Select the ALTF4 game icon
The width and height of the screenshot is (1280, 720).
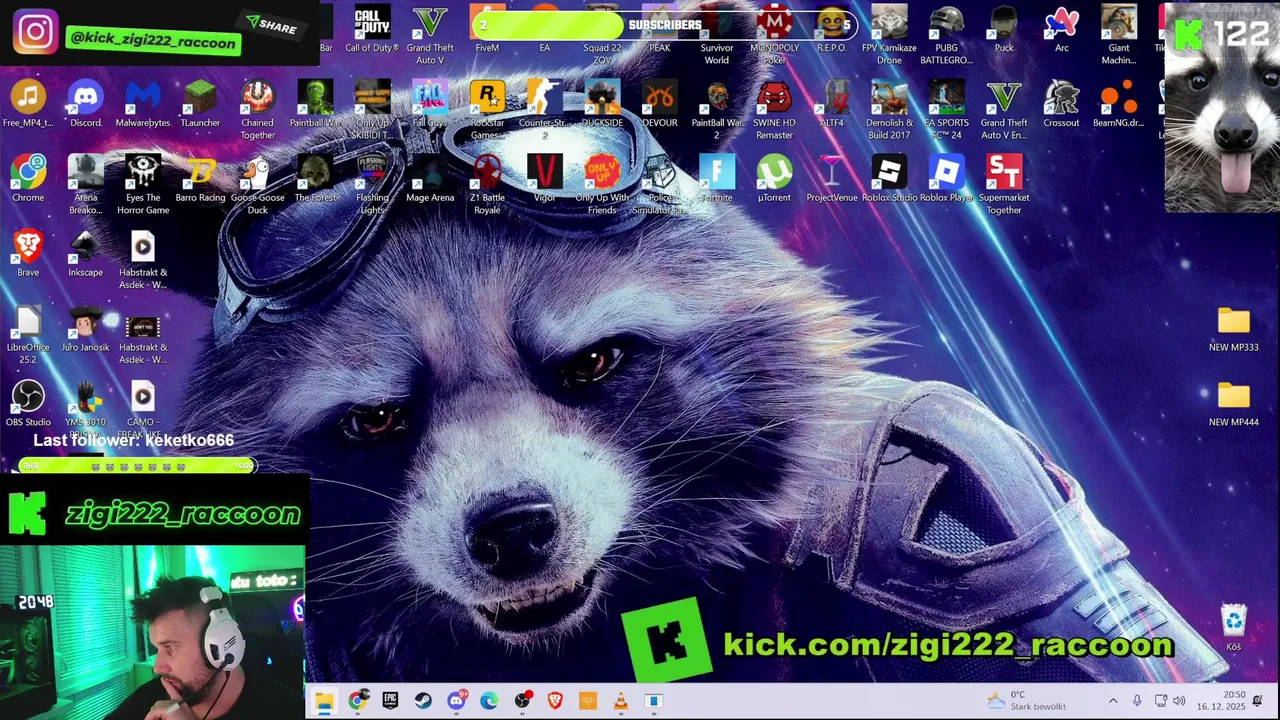click(x=831, y=104)
